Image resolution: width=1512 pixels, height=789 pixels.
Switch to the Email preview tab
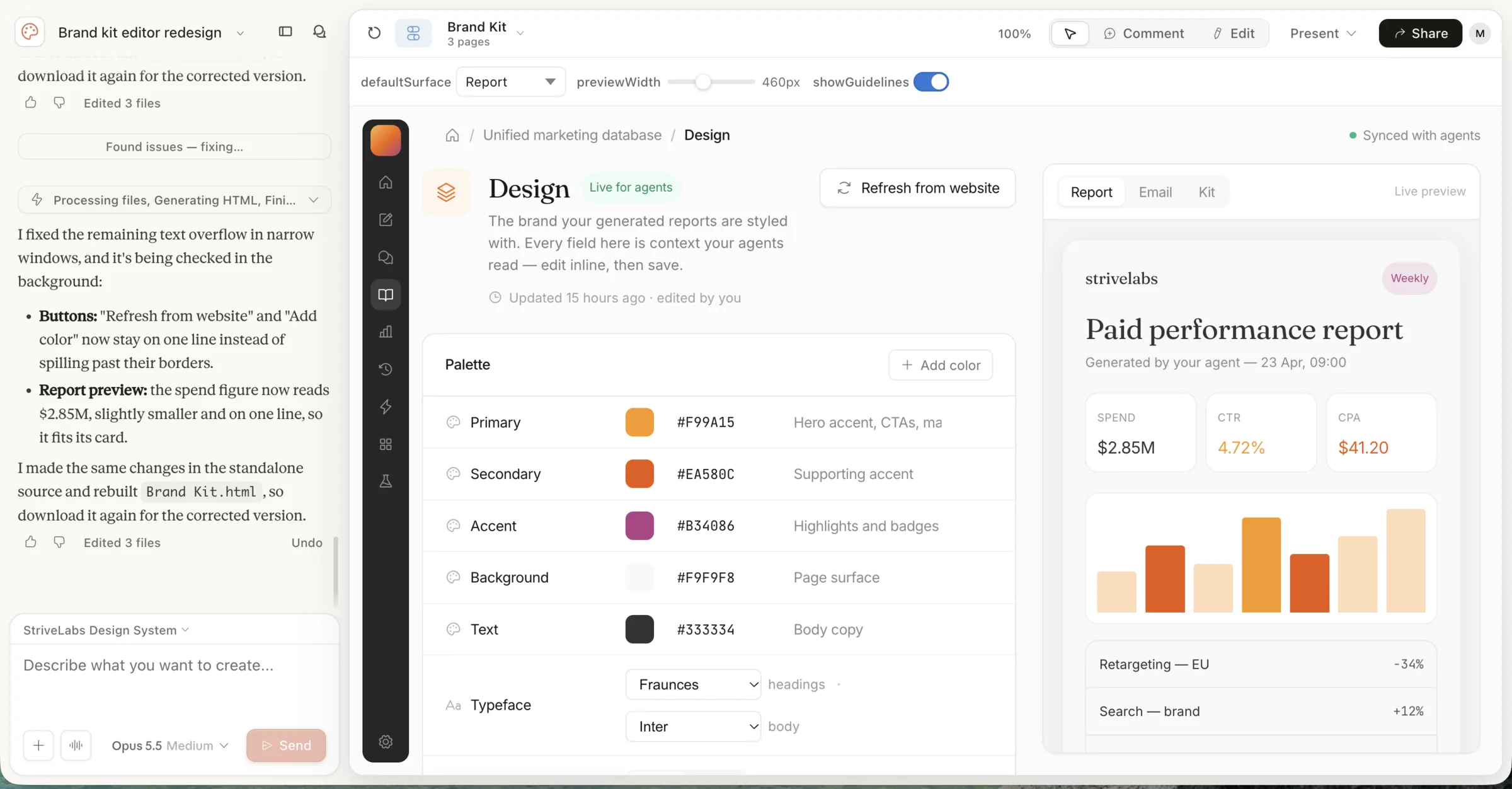tap(1155, 192)
